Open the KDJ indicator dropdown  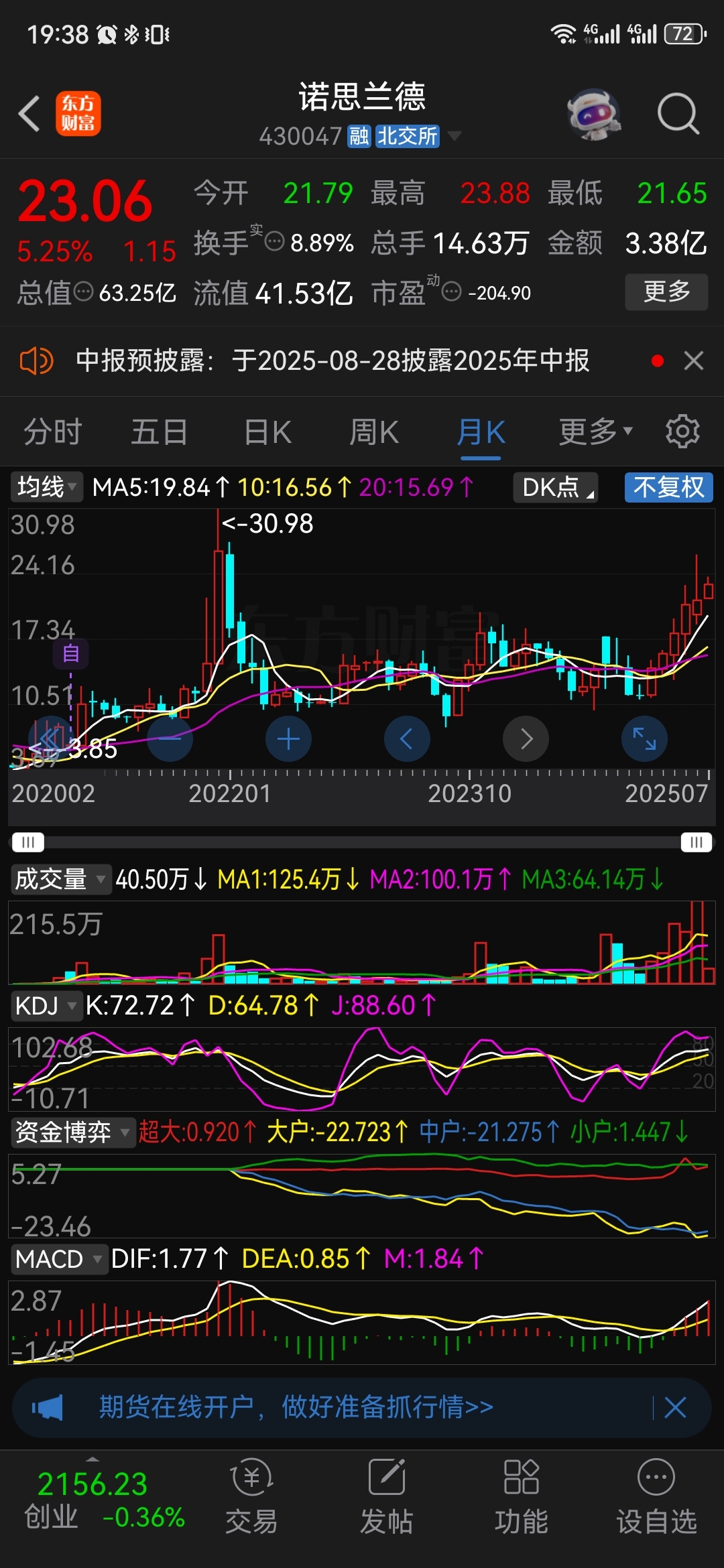[46, 1006]
